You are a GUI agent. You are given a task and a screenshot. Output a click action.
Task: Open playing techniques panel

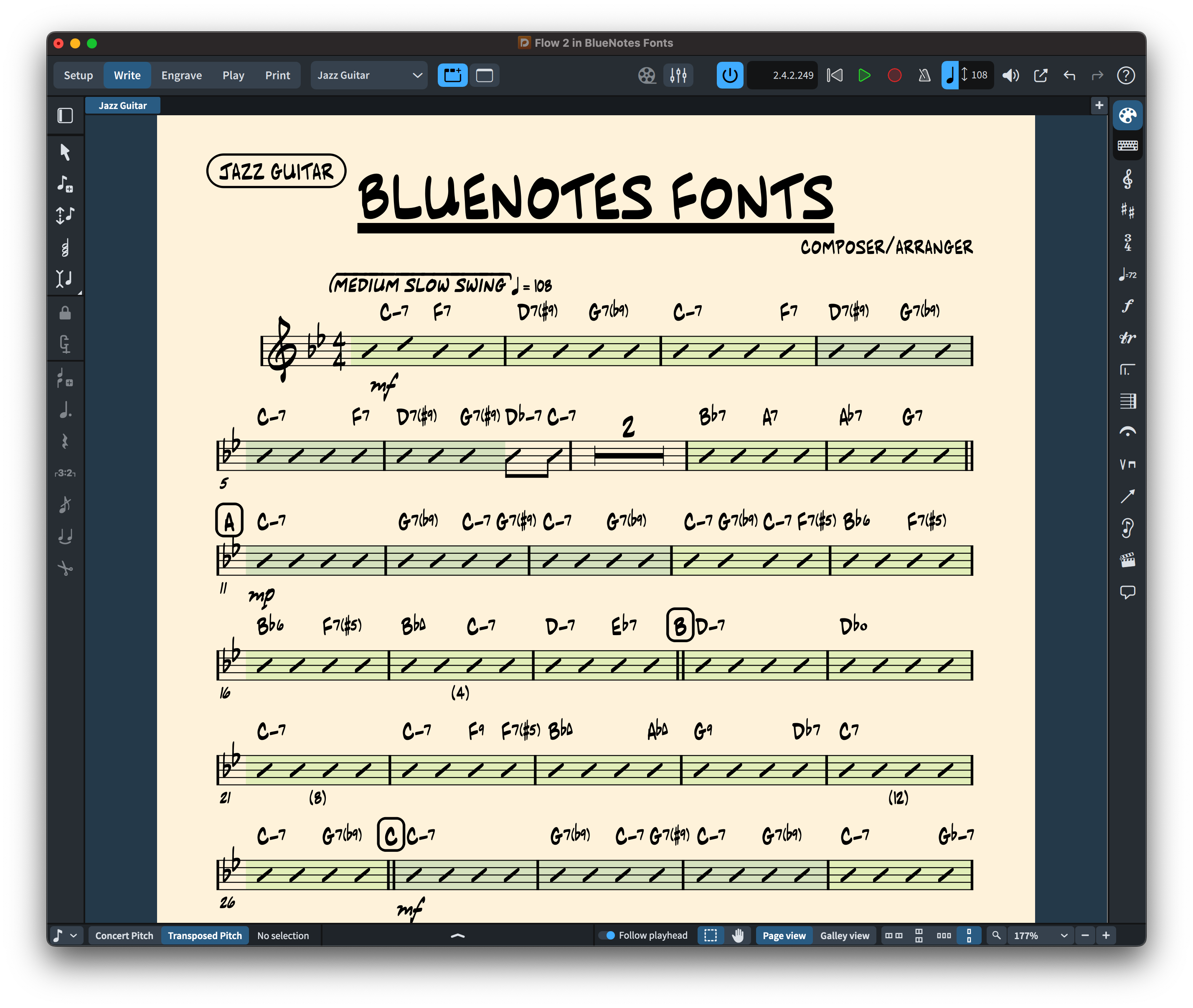click(1127, 464)
